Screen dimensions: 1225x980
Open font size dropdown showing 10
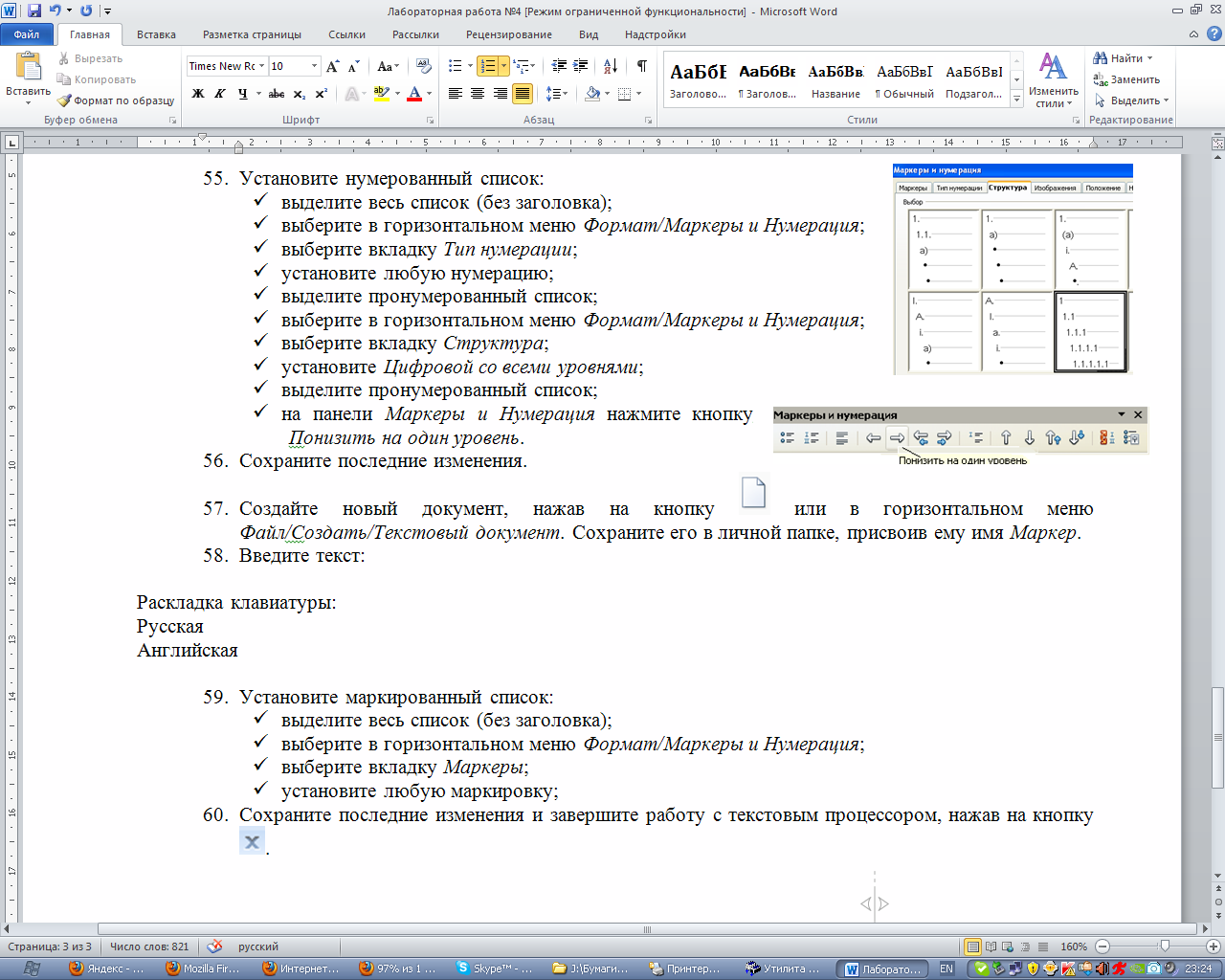[314, 66]
